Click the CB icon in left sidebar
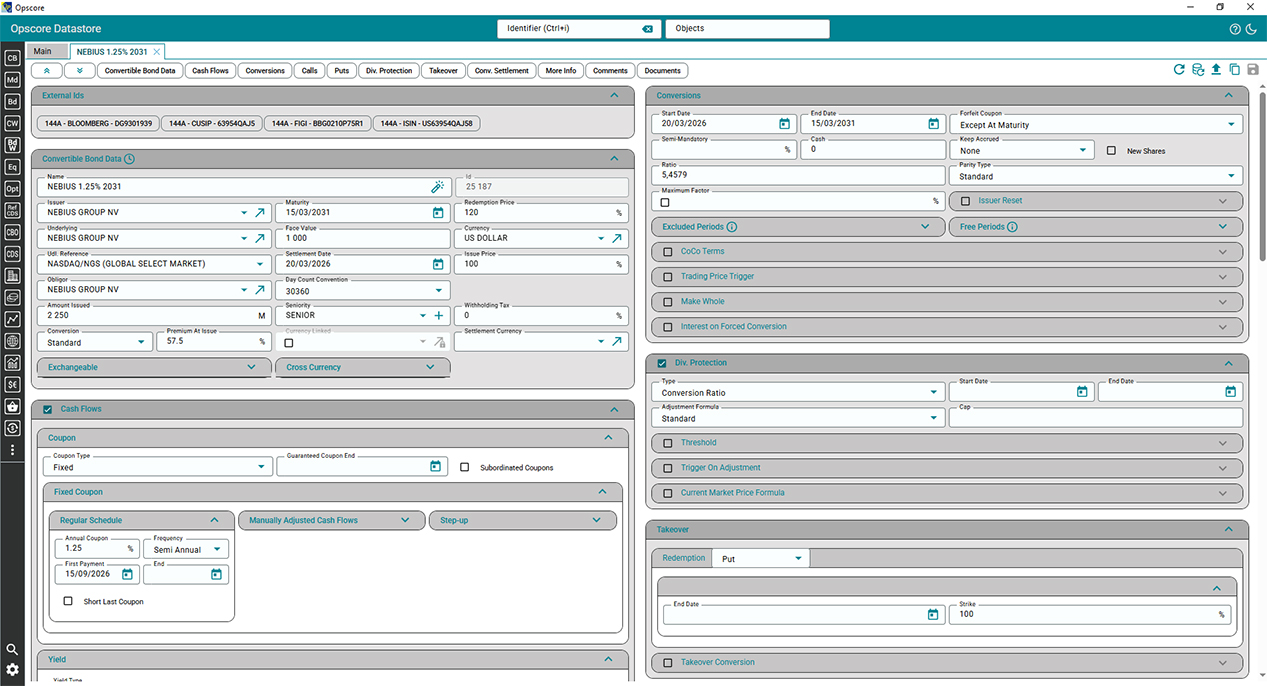Image resolution: width=1267 pixels, height=686 pixels. tap(12, 58)
